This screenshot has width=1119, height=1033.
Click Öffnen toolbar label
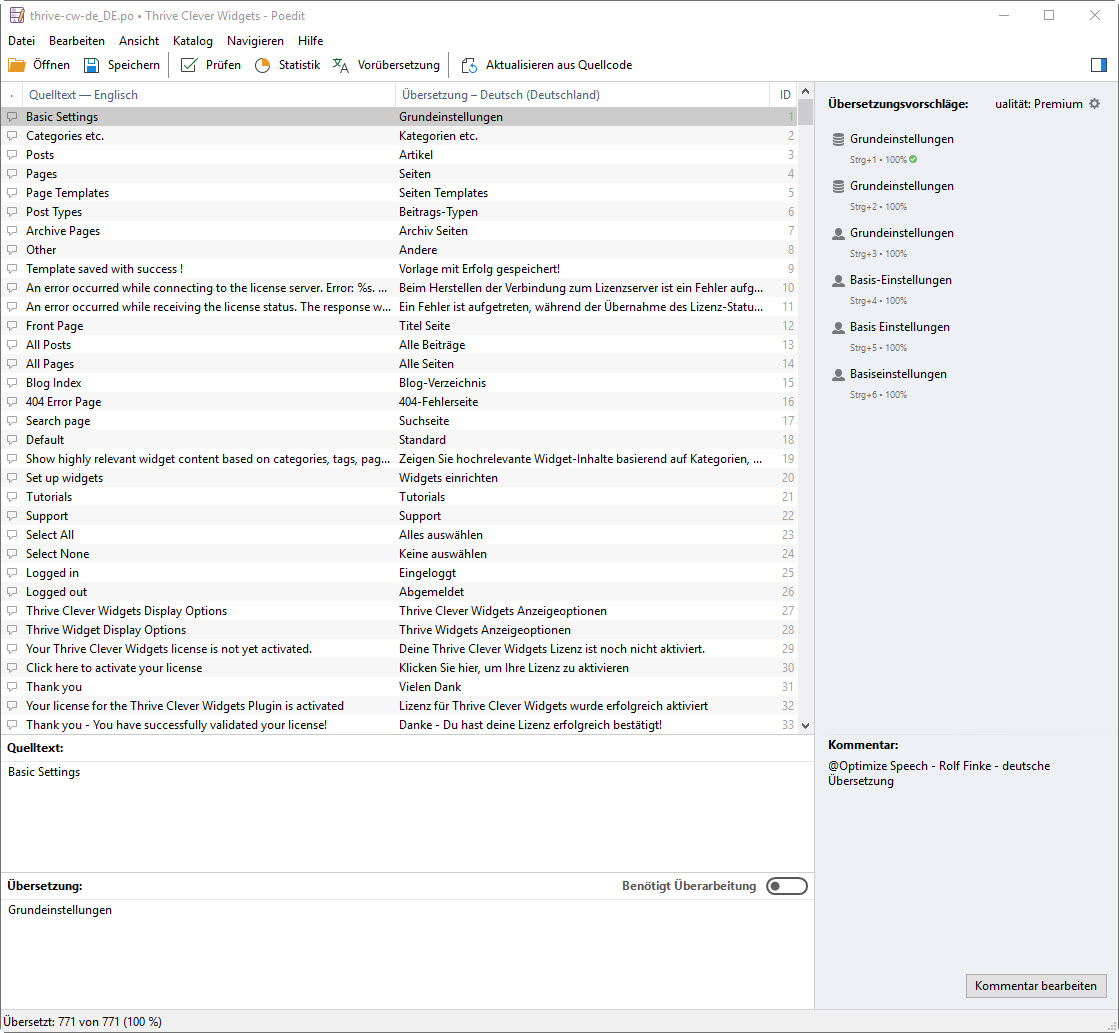pyautogui.click(x=51, y=65)
